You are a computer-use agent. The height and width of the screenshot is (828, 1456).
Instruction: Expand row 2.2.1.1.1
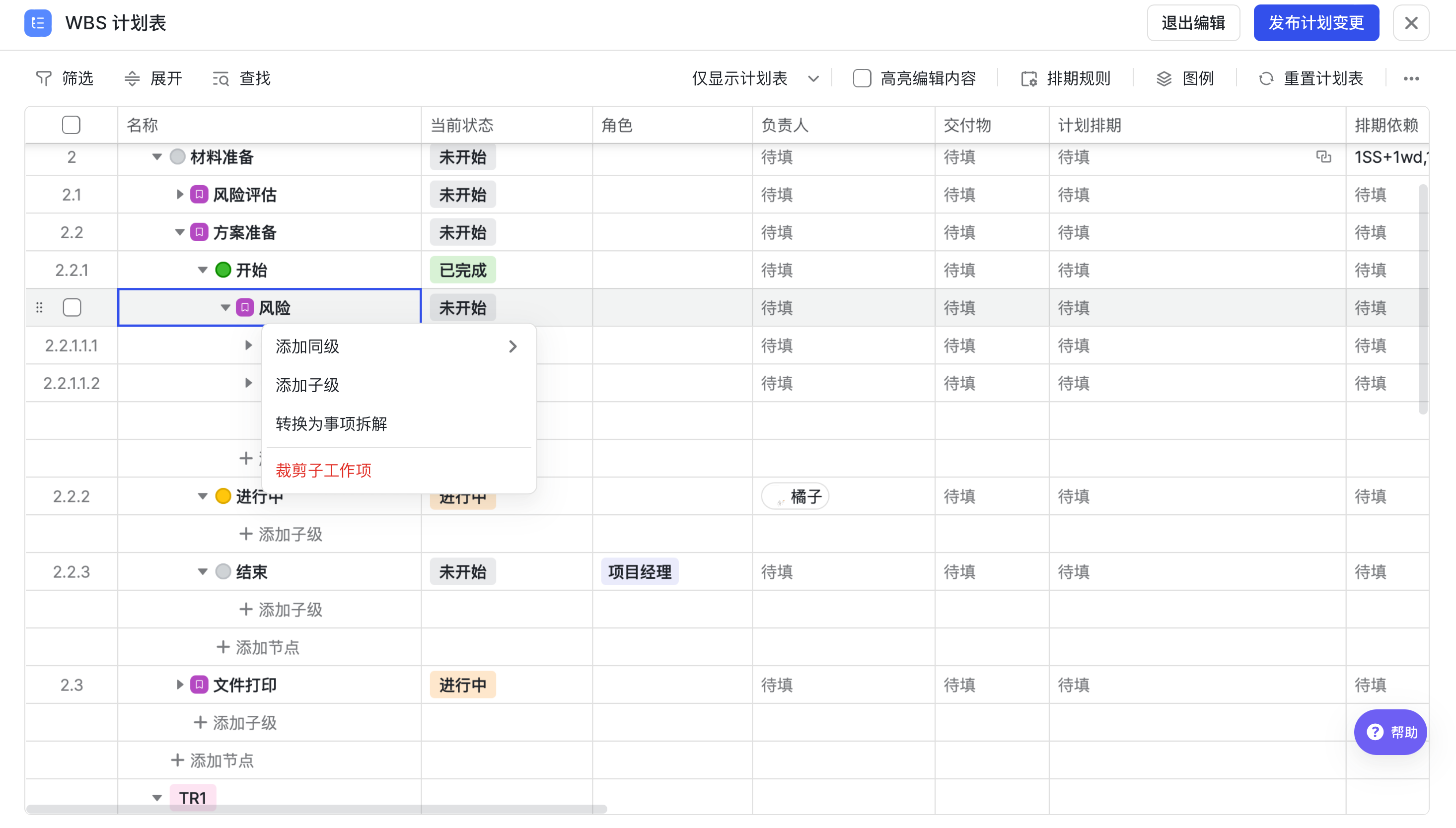[248, 345]
